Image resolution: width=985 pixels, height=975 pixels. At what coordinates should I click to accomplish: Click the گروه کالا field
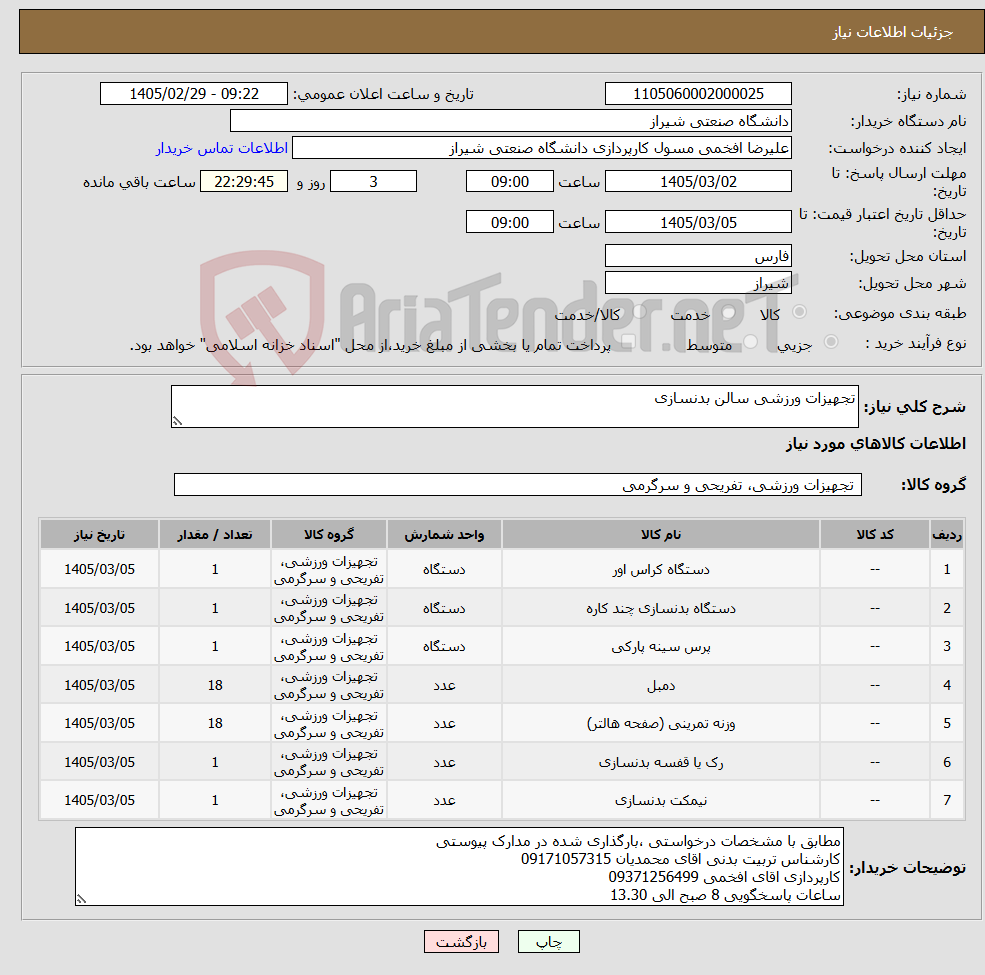click(518, 485)
